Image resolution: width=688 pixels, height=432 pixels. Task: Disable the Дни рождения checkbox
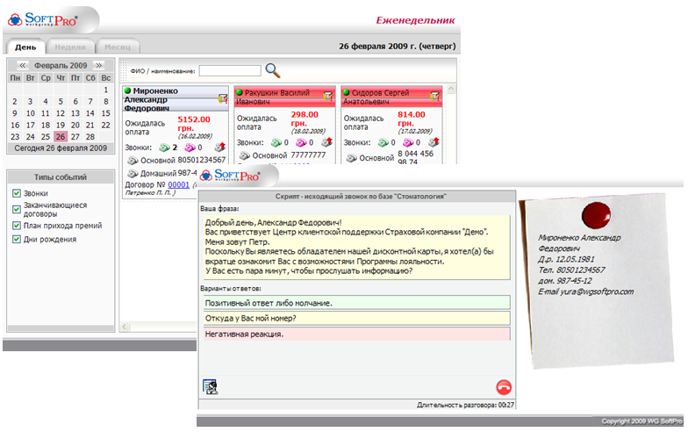click(x=15, y=239)
